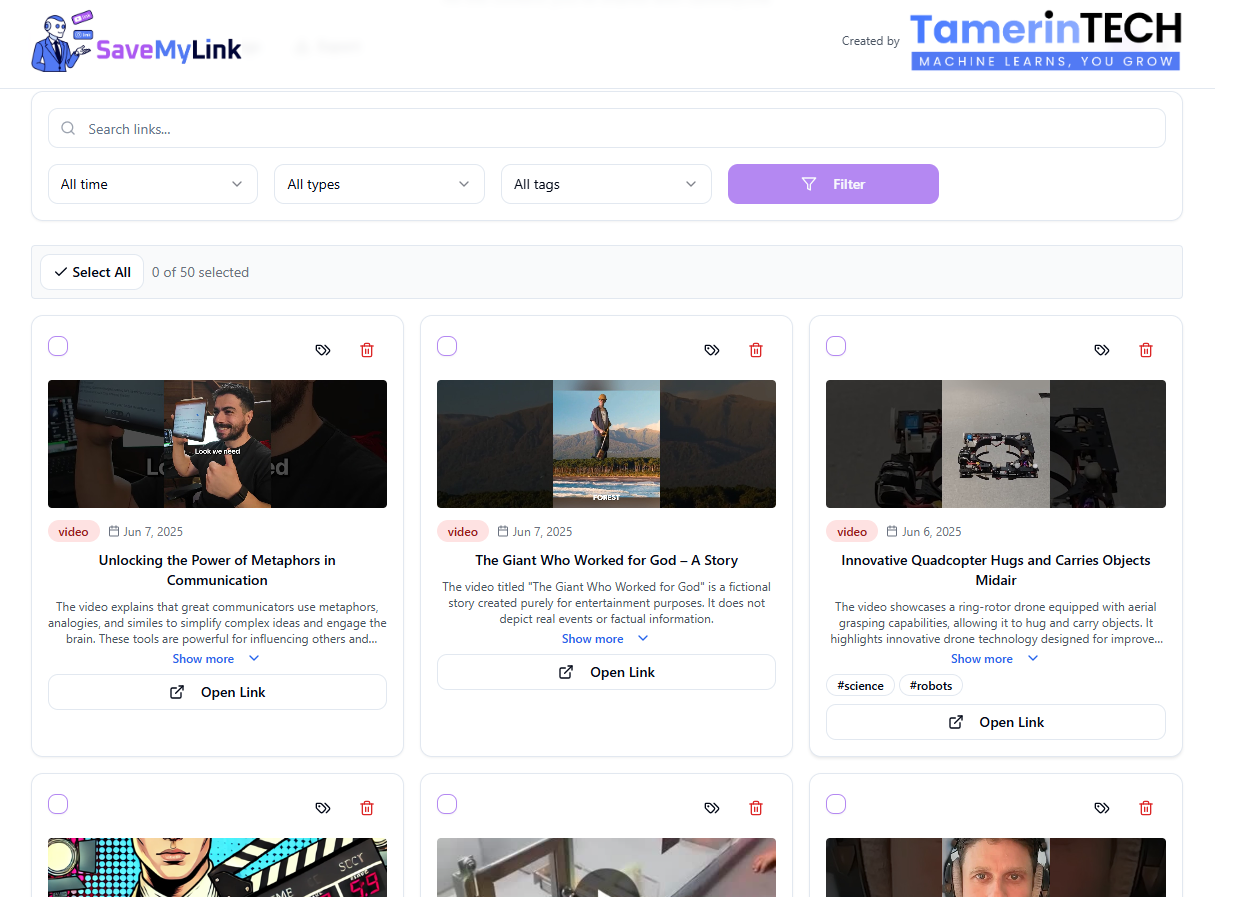Screen dimensions: 1241x897
Task: Click tag icon on headphones man card
Action: (1101, 808)
